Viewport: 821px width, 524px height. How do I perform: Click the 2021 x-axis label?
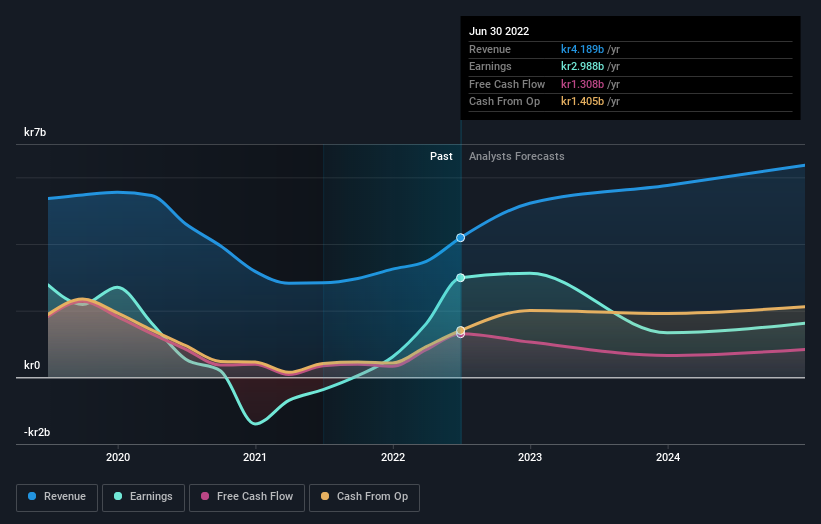click(254, 457)
